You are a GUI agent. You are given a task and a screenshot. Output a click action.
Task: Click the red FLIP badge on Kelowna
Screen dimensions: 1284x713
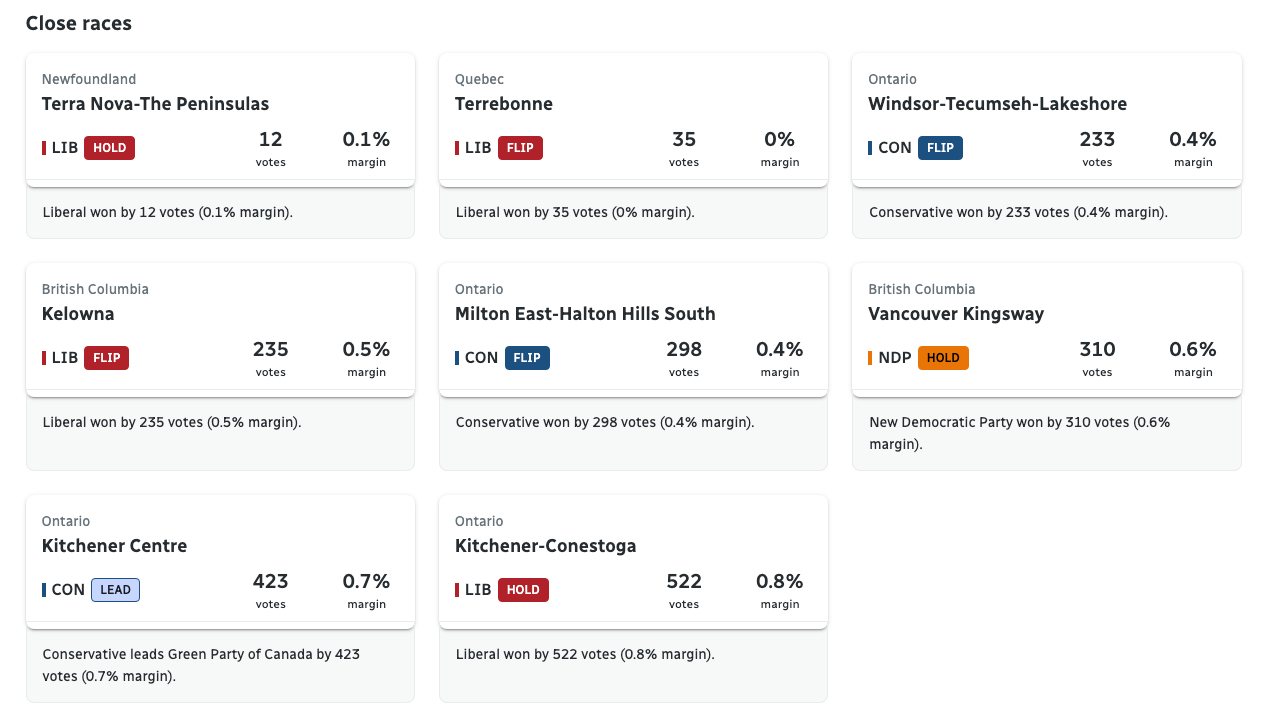(106, 358)
